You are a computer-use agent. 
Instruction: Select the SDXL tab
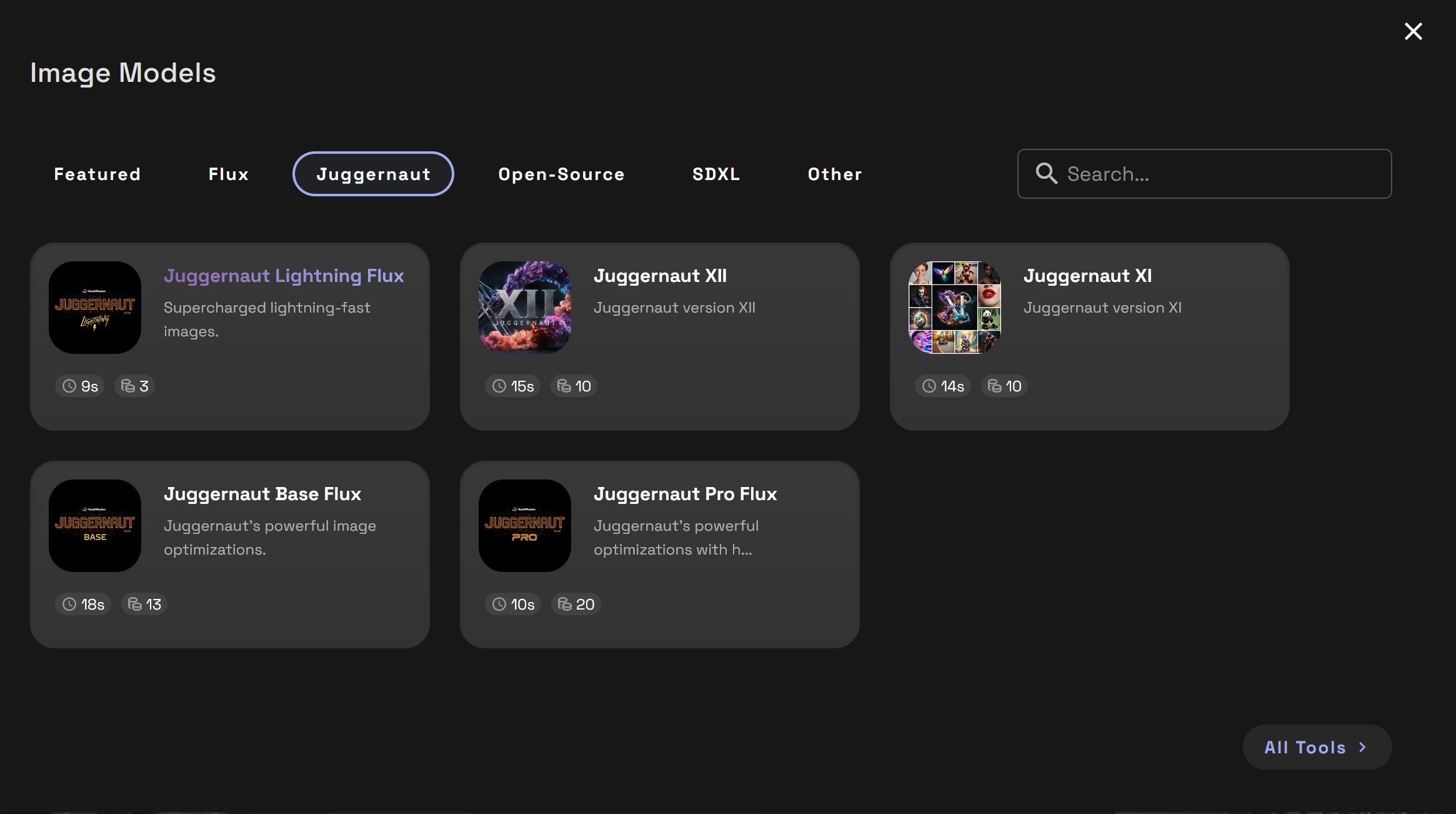pyautogui.click(x=716, y=174)
